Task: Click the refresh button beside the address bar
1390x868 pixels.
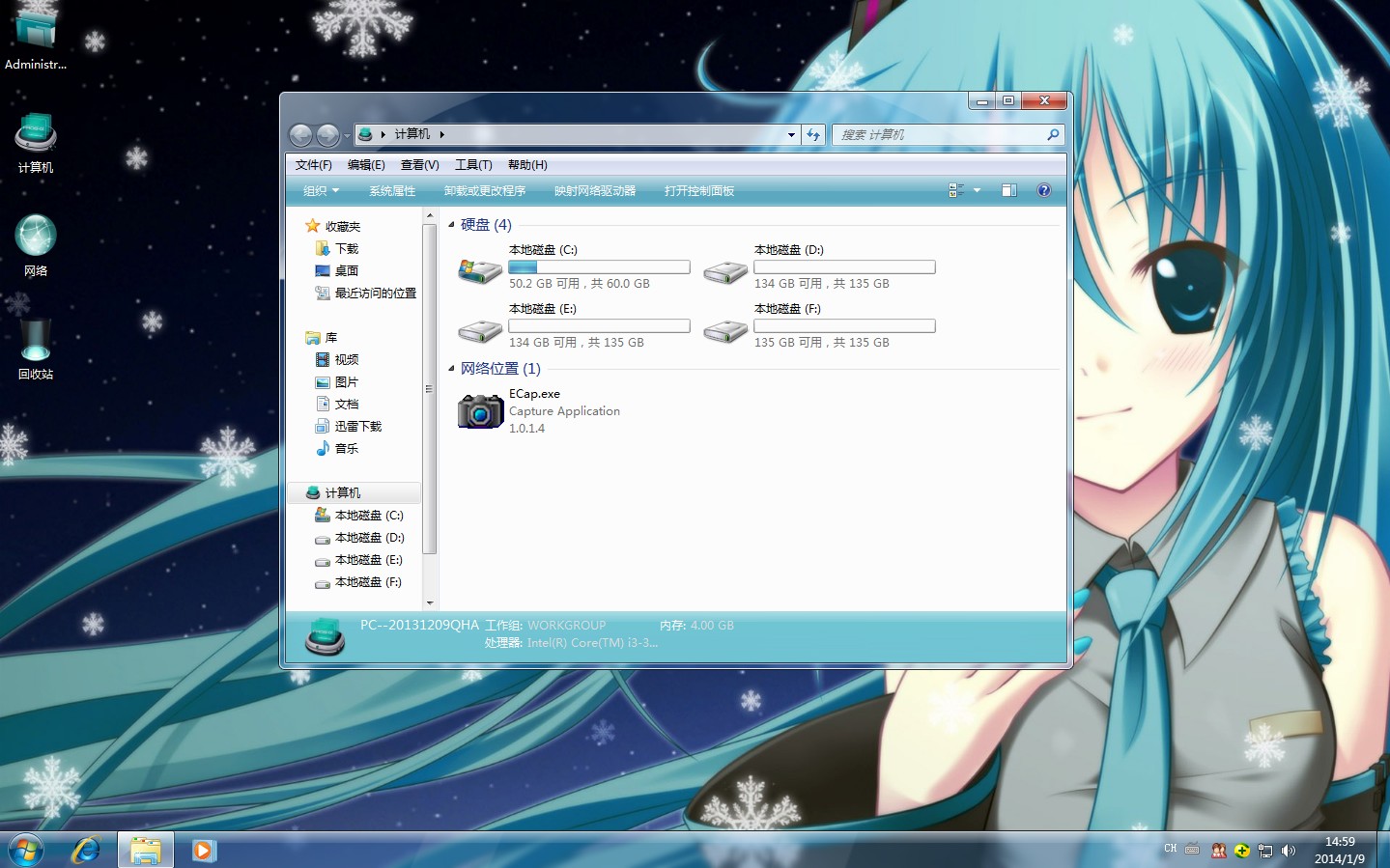Action: coord(813,134)
